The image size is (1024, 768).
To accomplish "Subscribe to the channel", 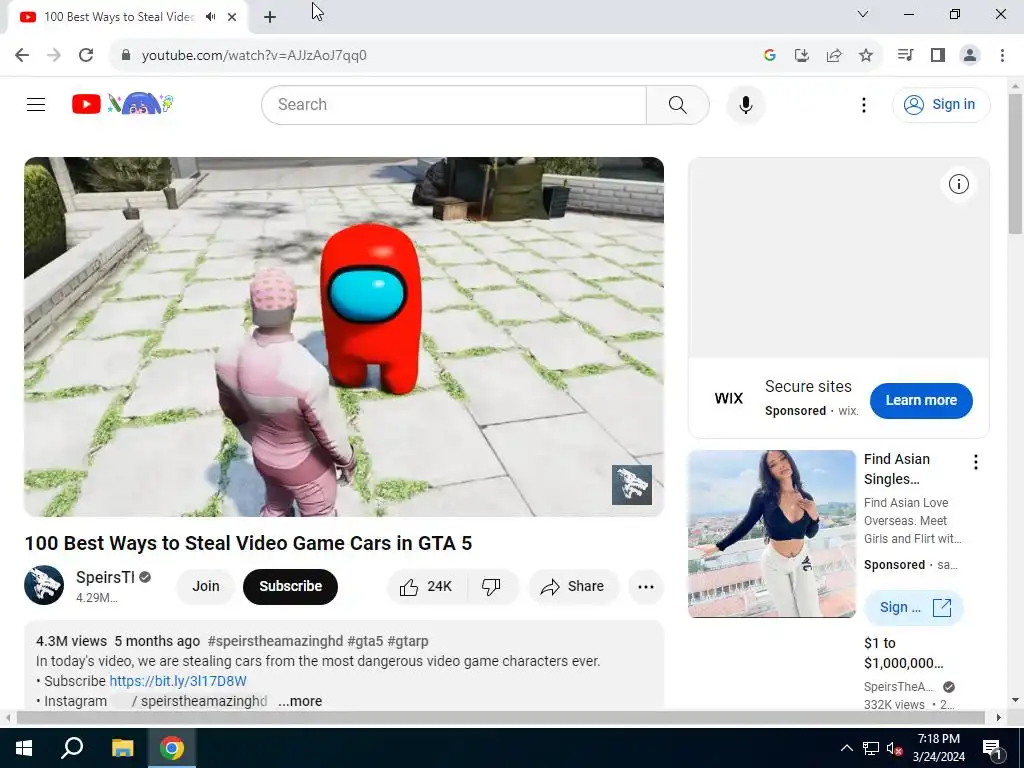I will click(291, 586).
